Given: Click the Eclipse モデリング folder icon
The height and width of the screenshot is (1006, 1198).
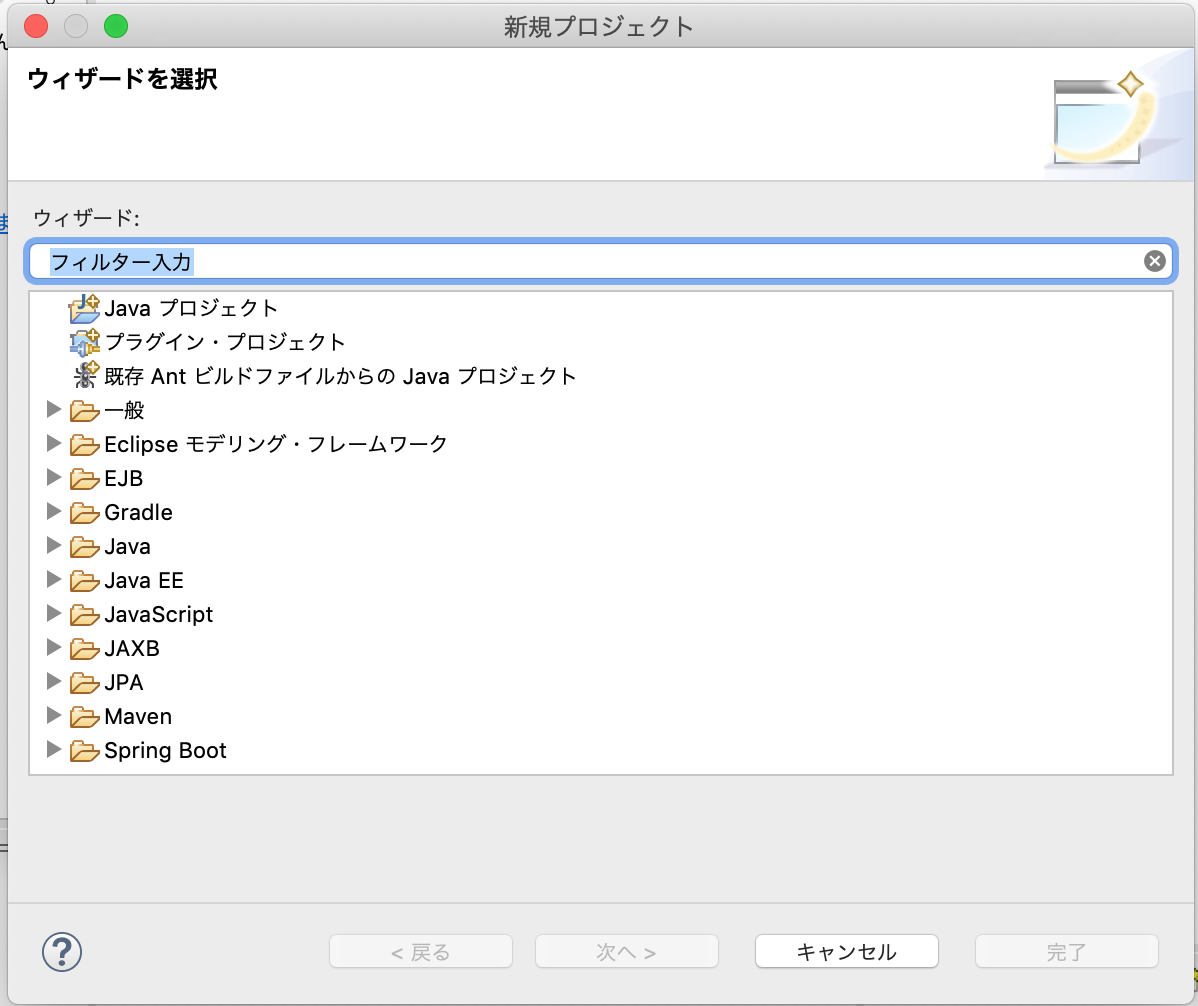Looking at the screenshot, I should click(84, 445).
